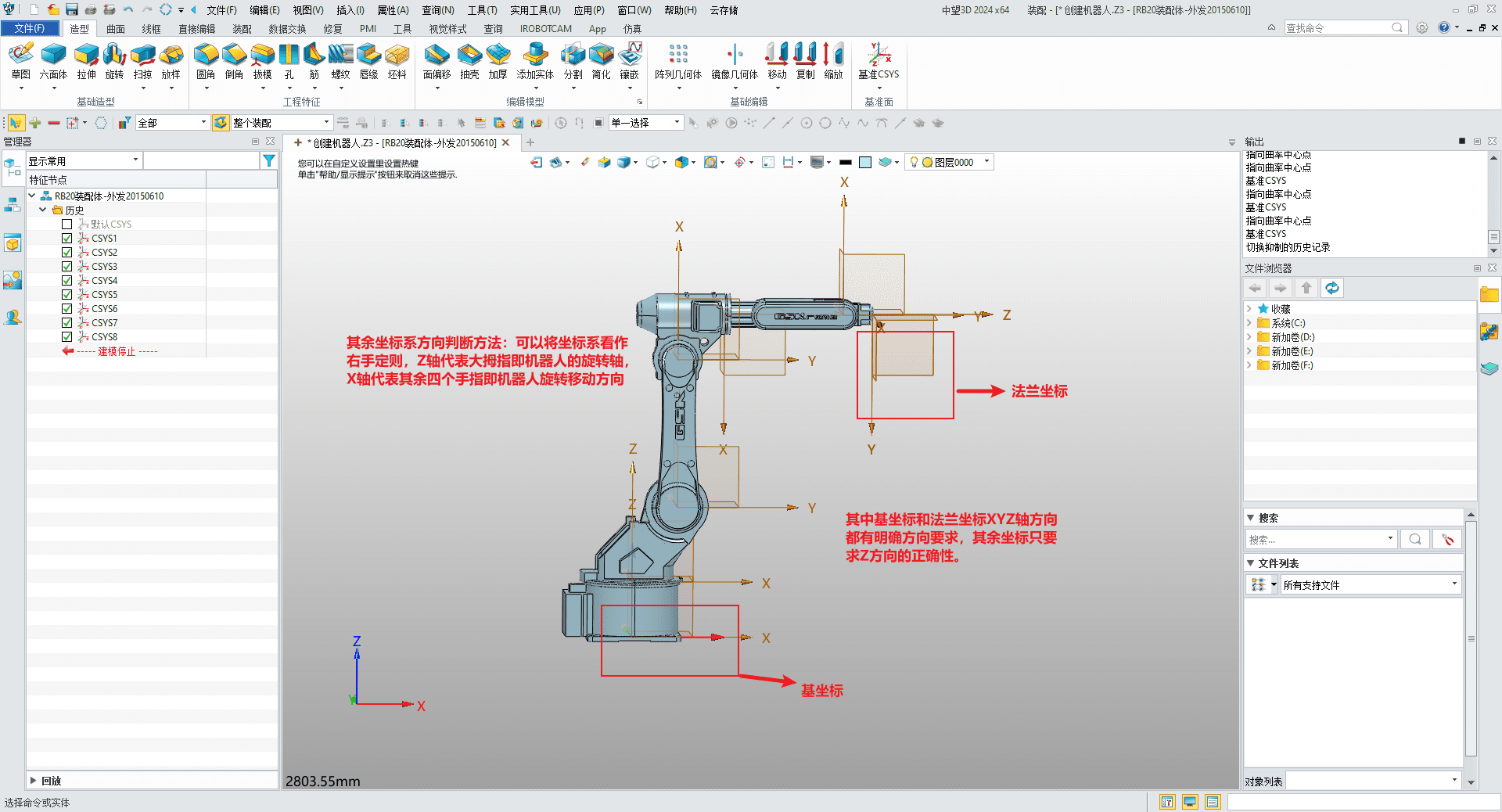Collapse the RB20装配体 root node

32,196
